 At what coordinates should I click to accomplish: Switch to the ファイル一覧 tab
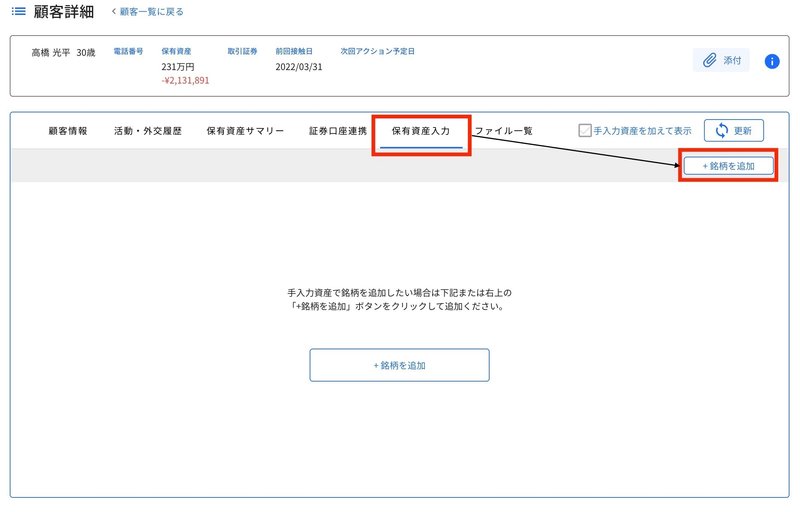click(x=504, y=131)
